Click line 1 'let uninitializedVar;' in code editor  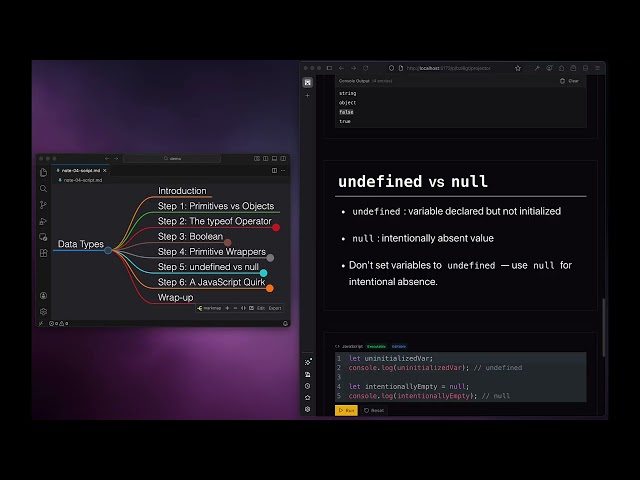click(x=391, y=358)
